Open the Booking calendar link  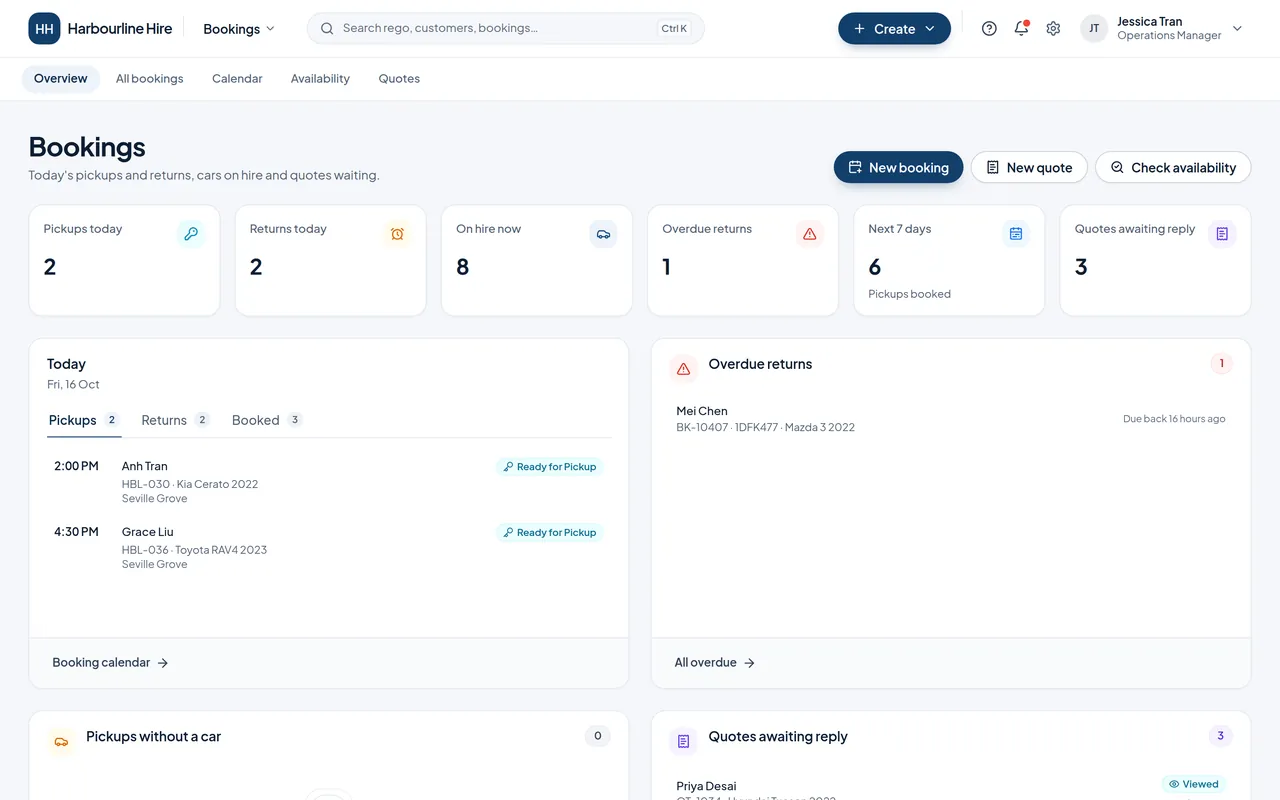pyautogui.click(x=110, y=663)
